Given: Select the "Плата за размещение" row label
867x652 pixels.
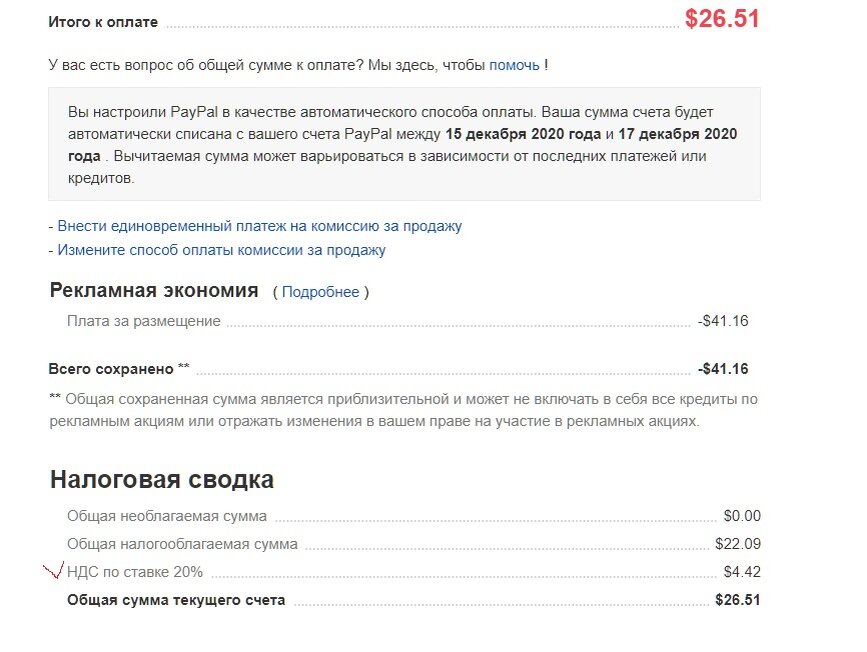Looking at the screenshot, I should pyautogui.click(x=143, y=321).
